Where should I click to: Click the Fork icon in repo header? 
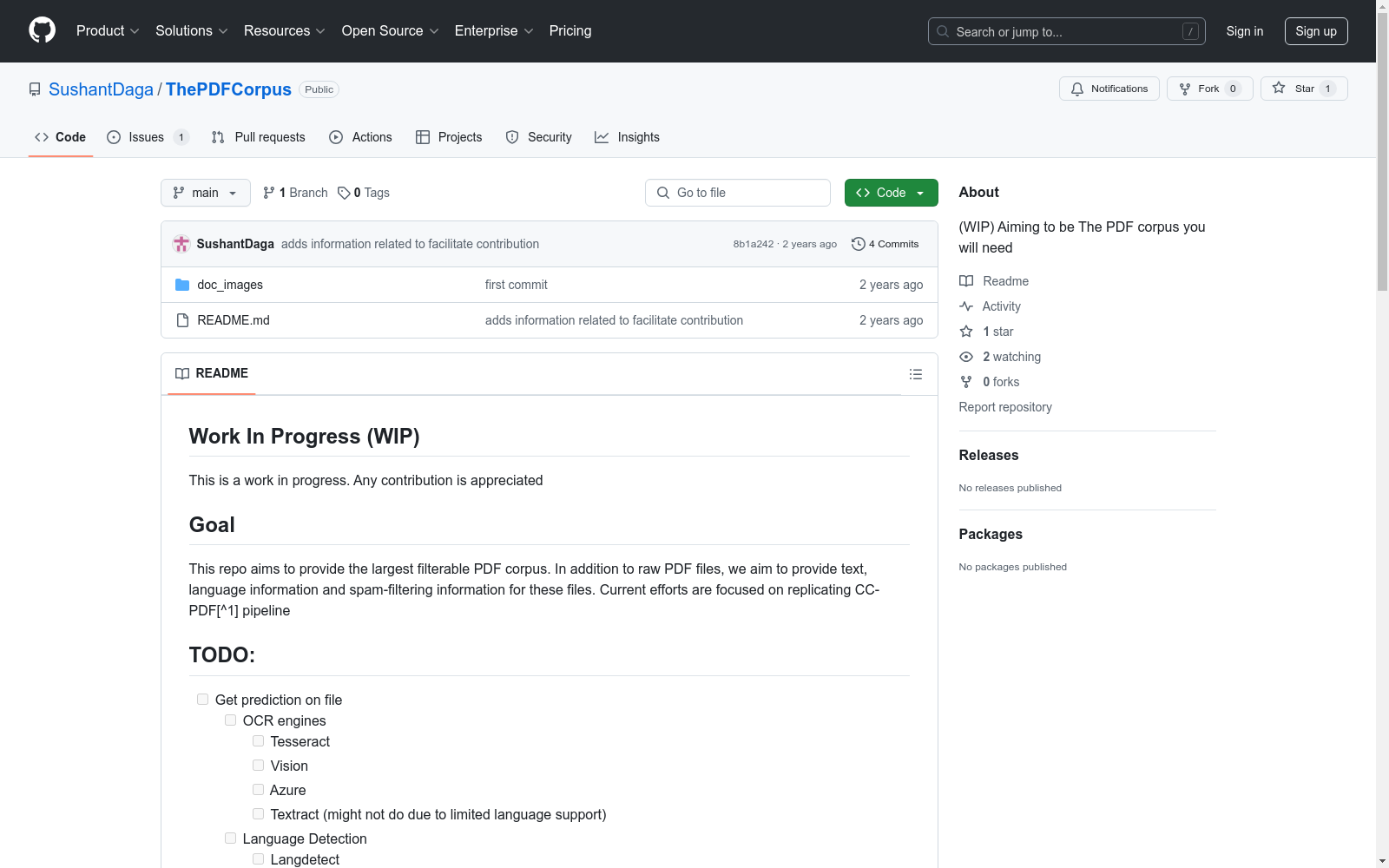(1185, 89)
